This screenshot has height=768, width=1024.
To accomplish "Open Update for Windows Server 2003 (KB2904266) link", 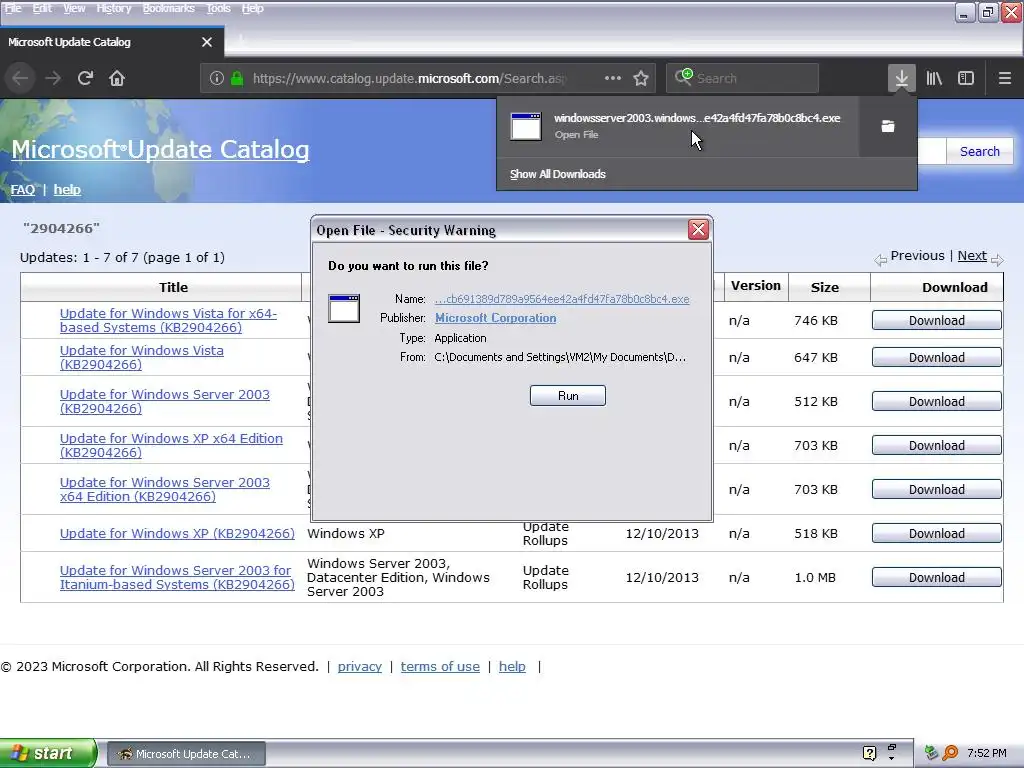I will point(165,401).
